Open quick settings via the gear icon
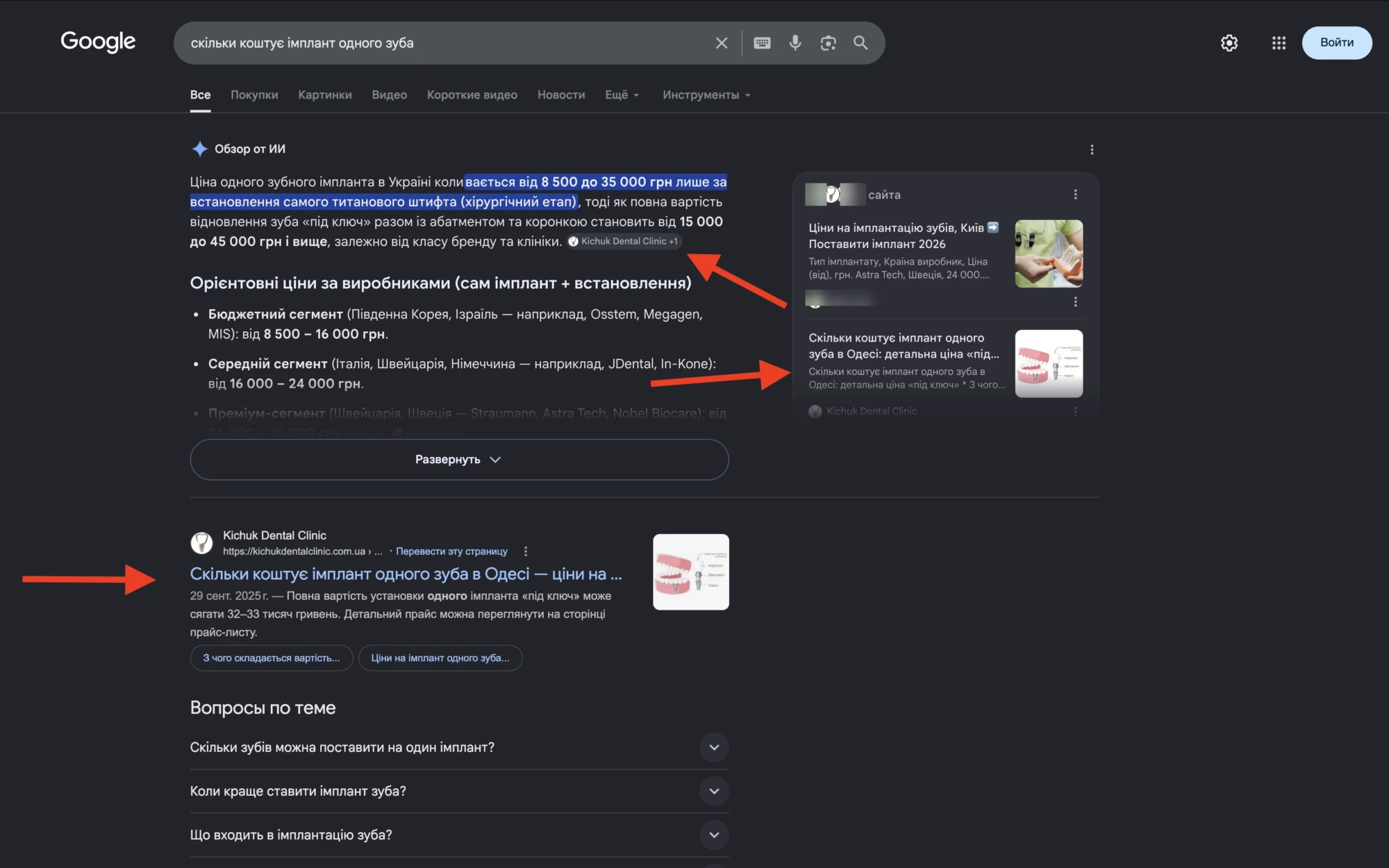This screenshot has height=868, width=1389. [x=1229, y=43]
